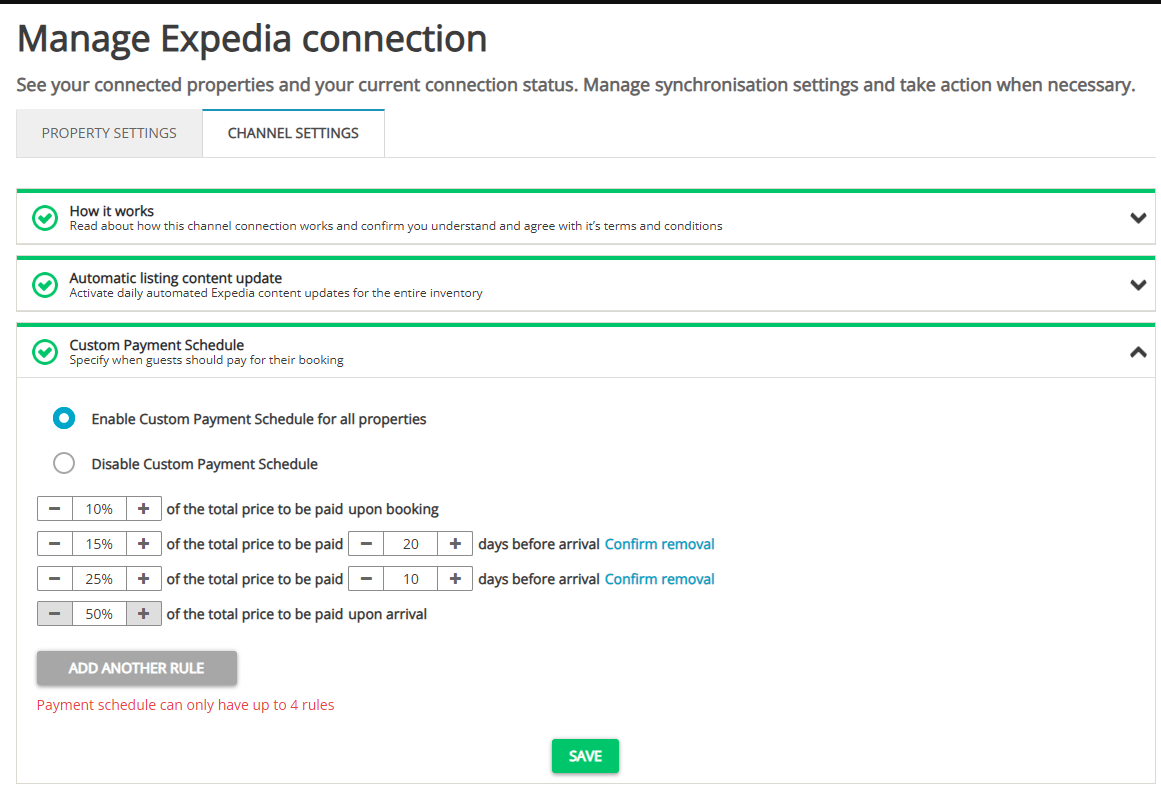Screen dimensions: 1161x787
Task: Increase the 20 days before arrival value
Action: tap(455, 543)
